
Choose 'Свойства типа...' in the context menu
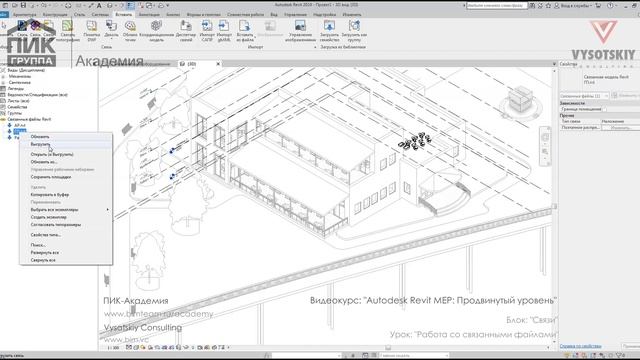click(x=46, y=235)
